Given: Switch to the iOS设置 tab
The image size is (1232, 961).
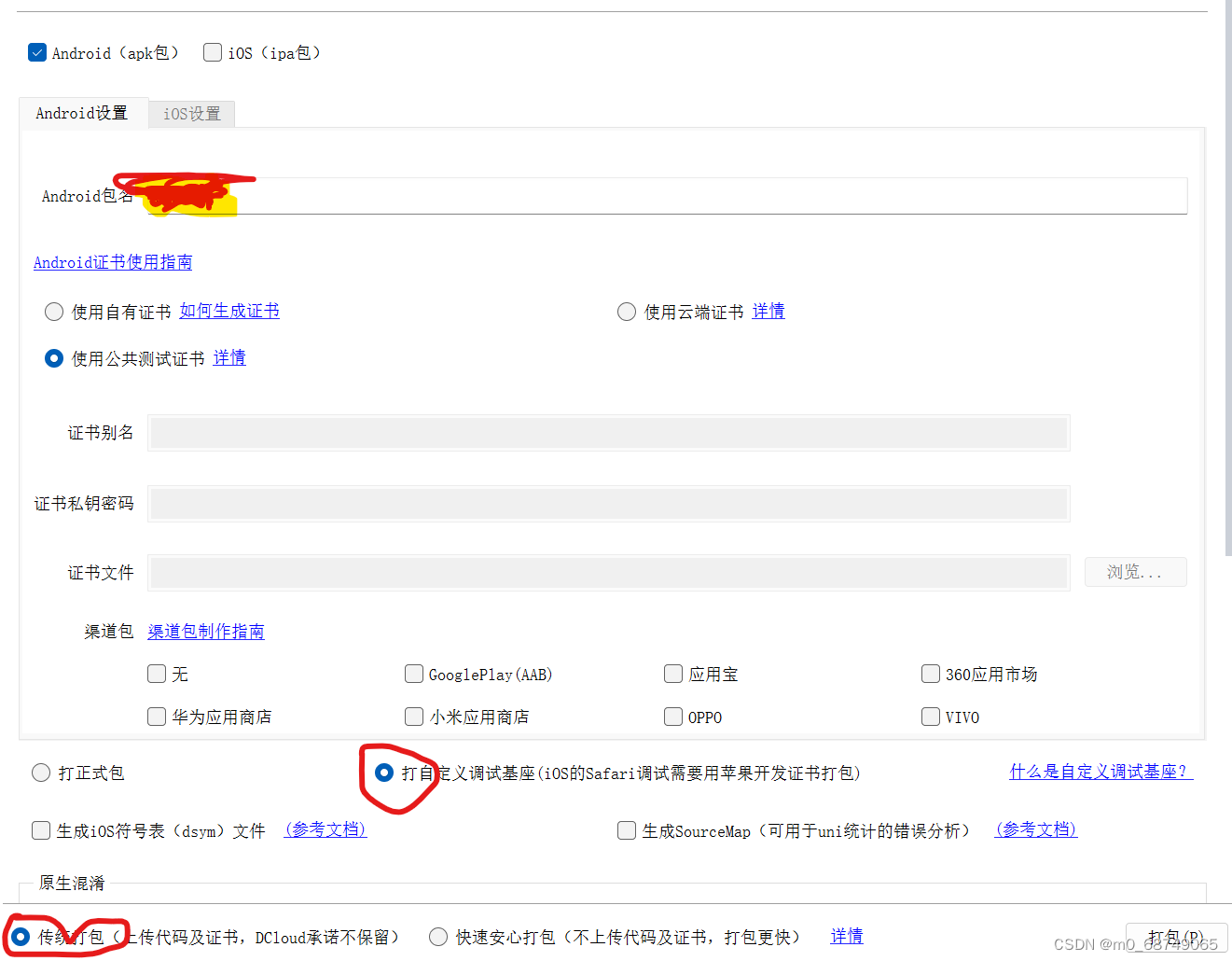Looking at the screenshot, I should click(x=190, y=113).
